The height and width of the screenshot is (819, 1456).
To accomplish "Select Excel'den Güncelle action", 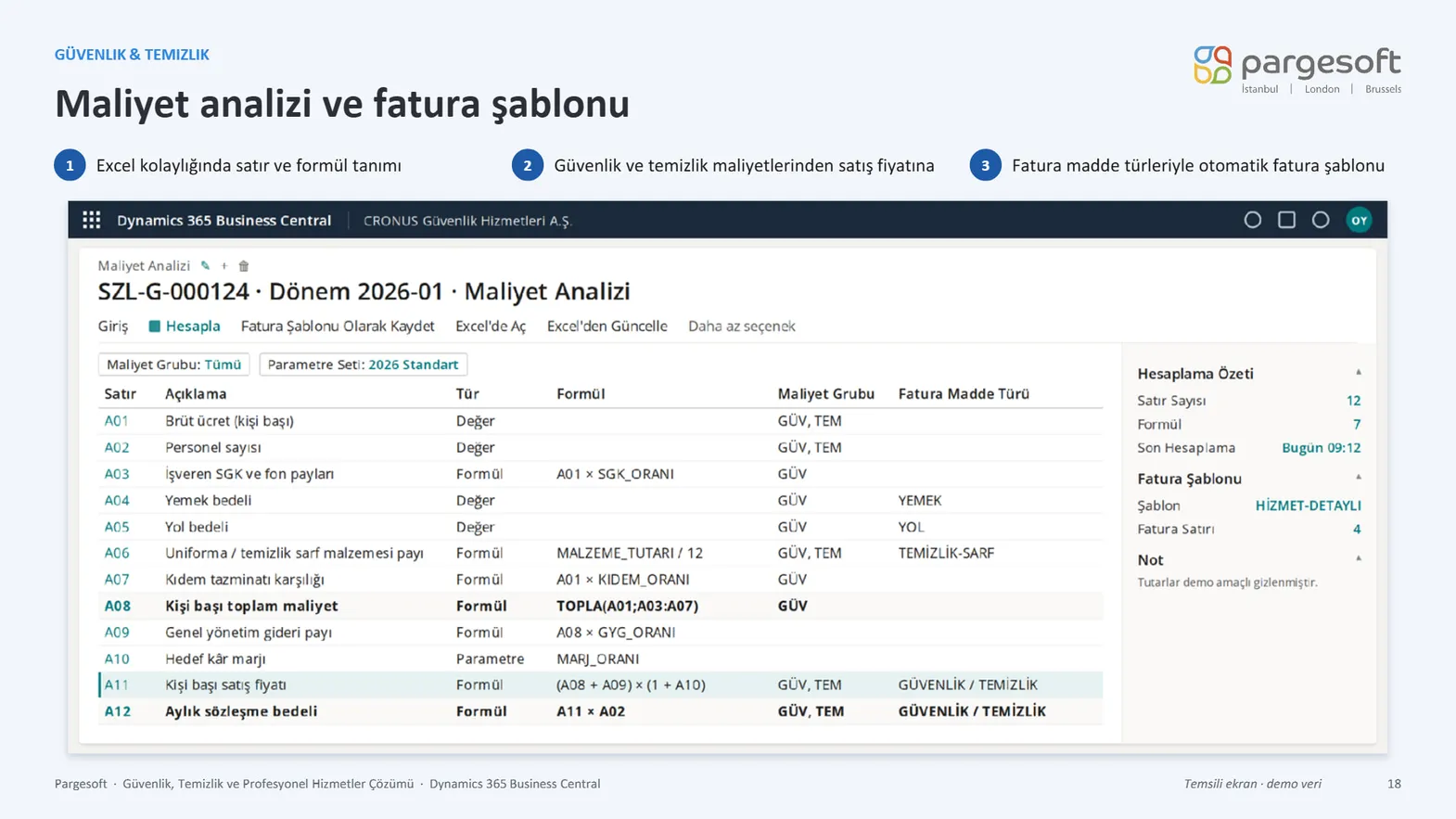I will point(607,326).
